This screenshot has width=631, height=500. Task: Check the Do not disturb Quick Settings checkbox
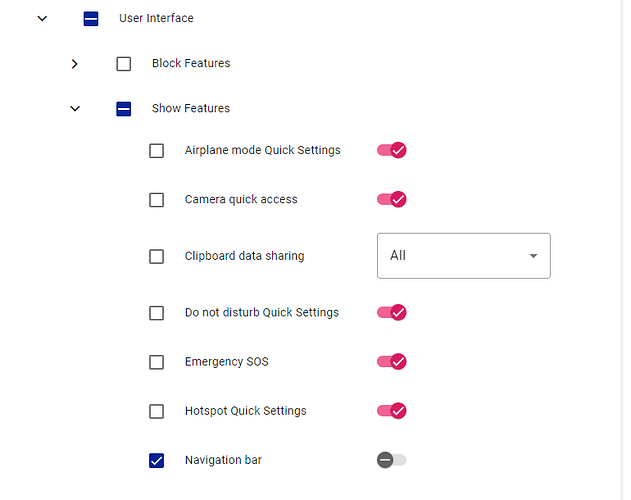(x=157, y=313)
